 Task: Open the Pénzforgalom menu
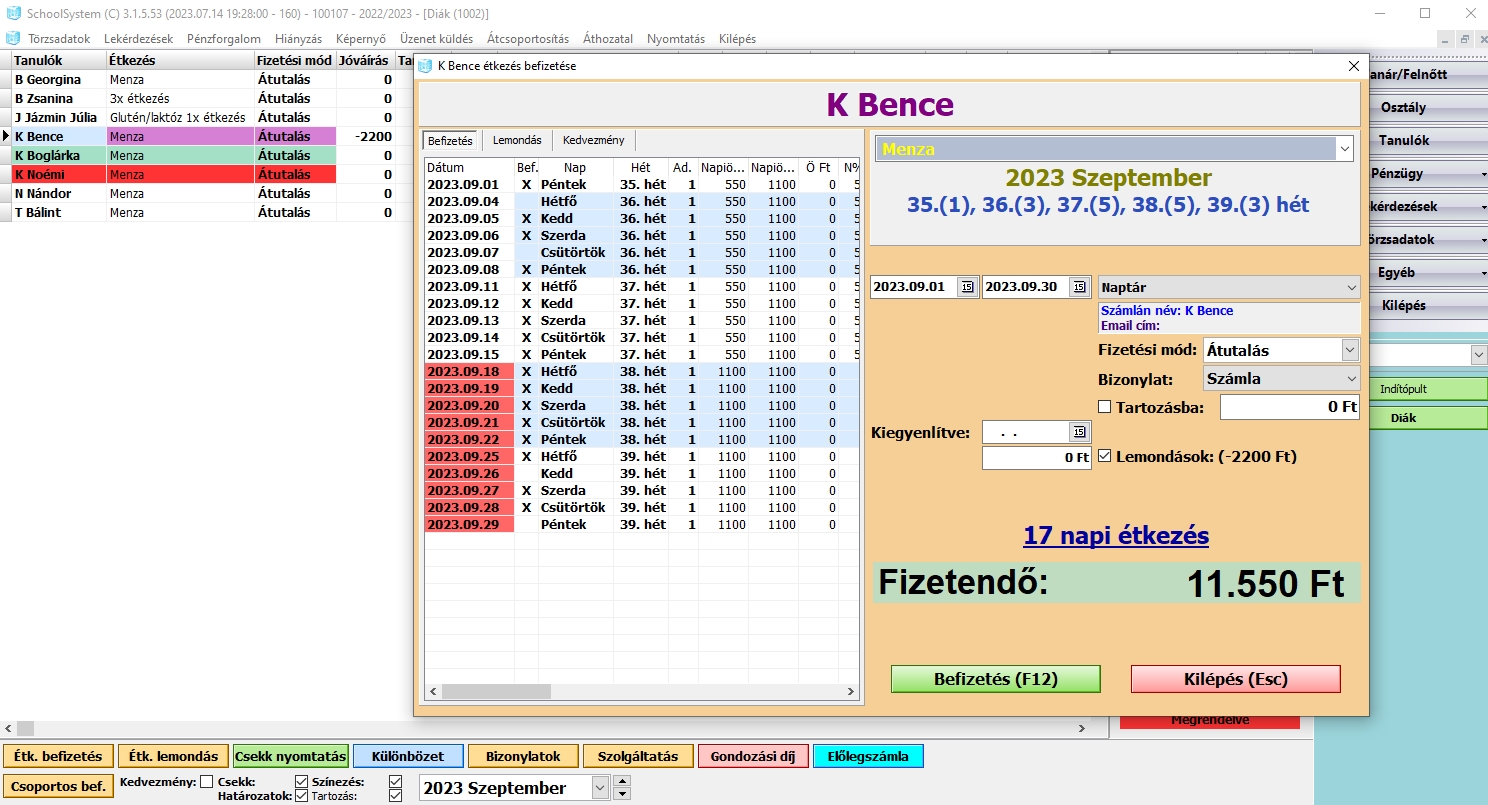(x=224, y=39)
